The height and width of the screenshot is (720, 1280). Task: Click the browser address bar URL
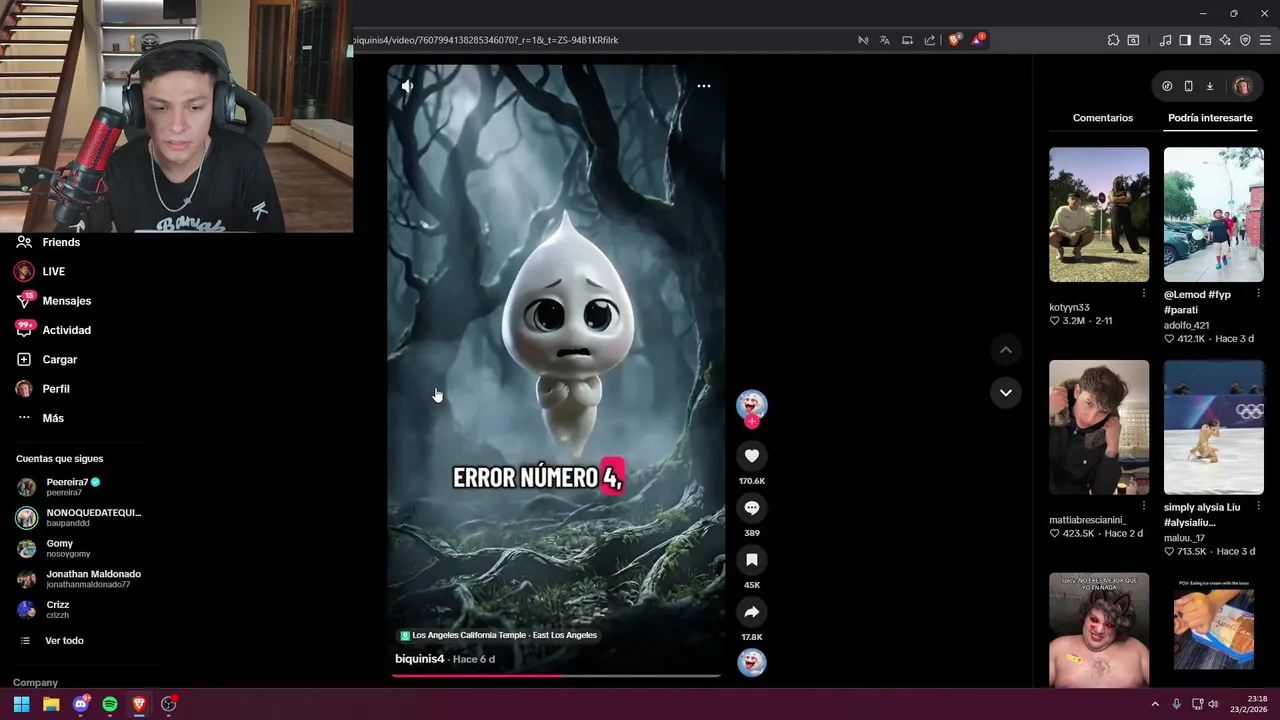click(485, 40)
